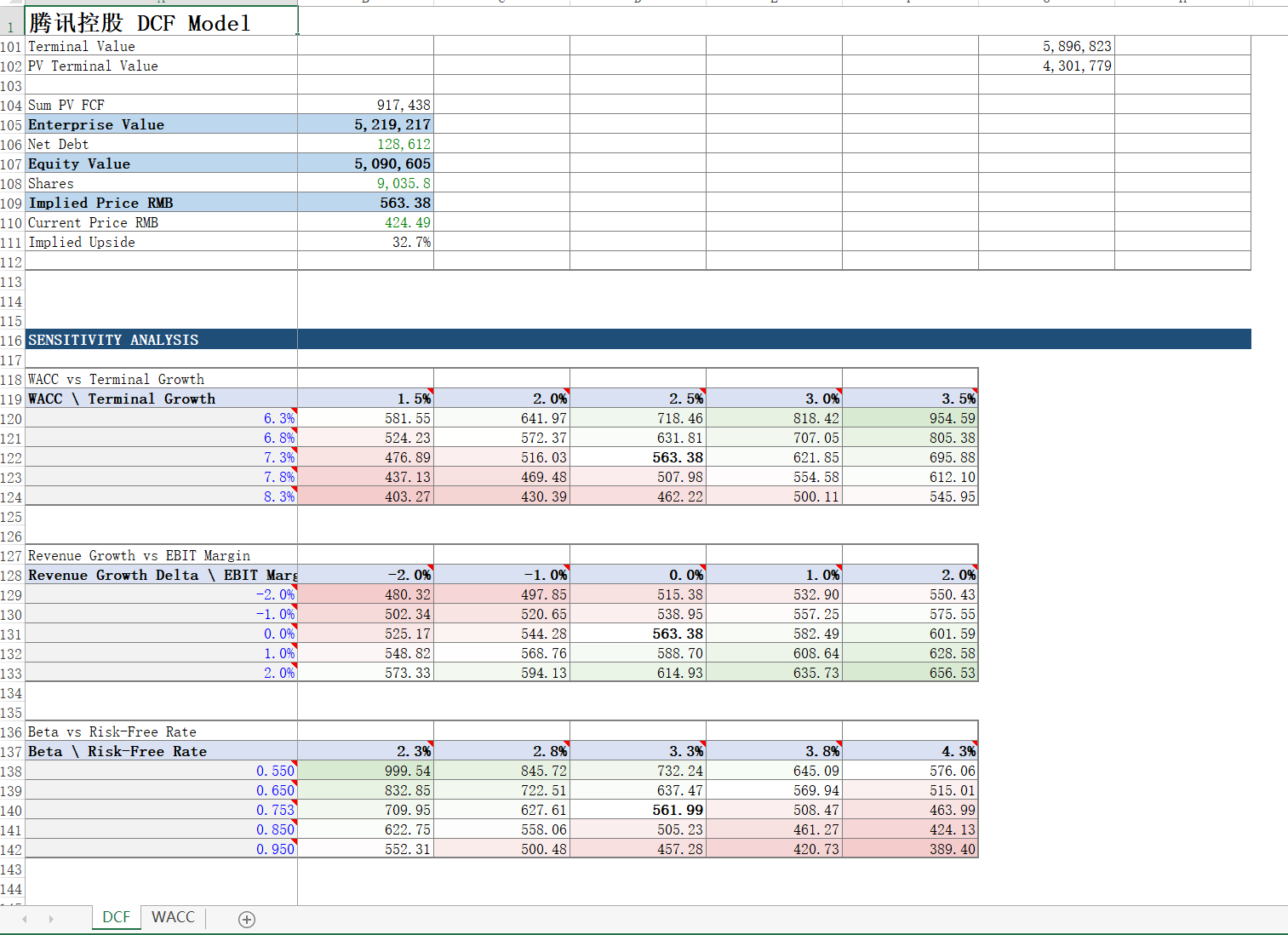Click the next sheet navigation arrow

[x=51, y=919]
